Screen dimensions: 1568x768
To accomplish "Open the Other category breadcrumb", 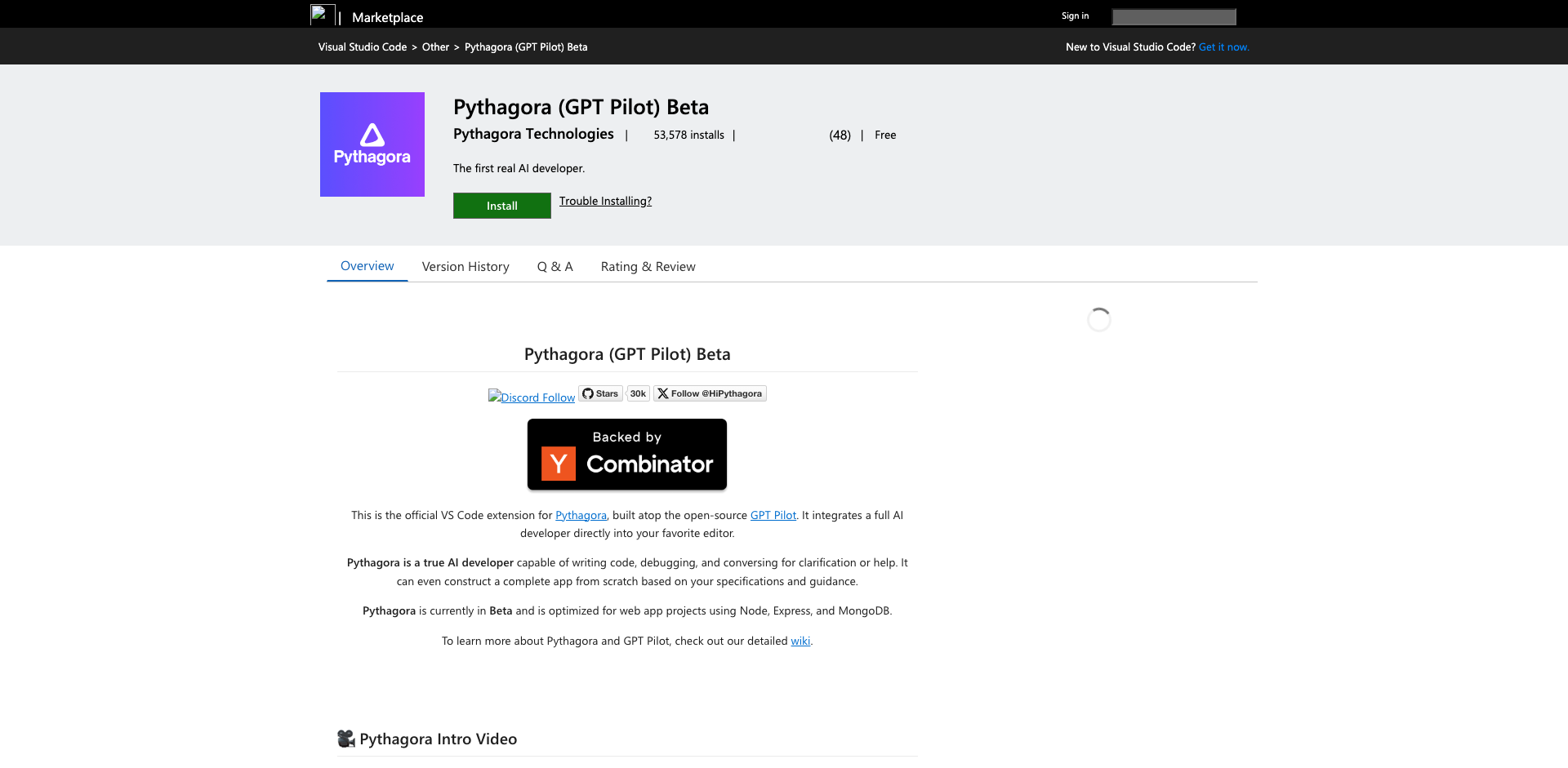I will 435,47.
